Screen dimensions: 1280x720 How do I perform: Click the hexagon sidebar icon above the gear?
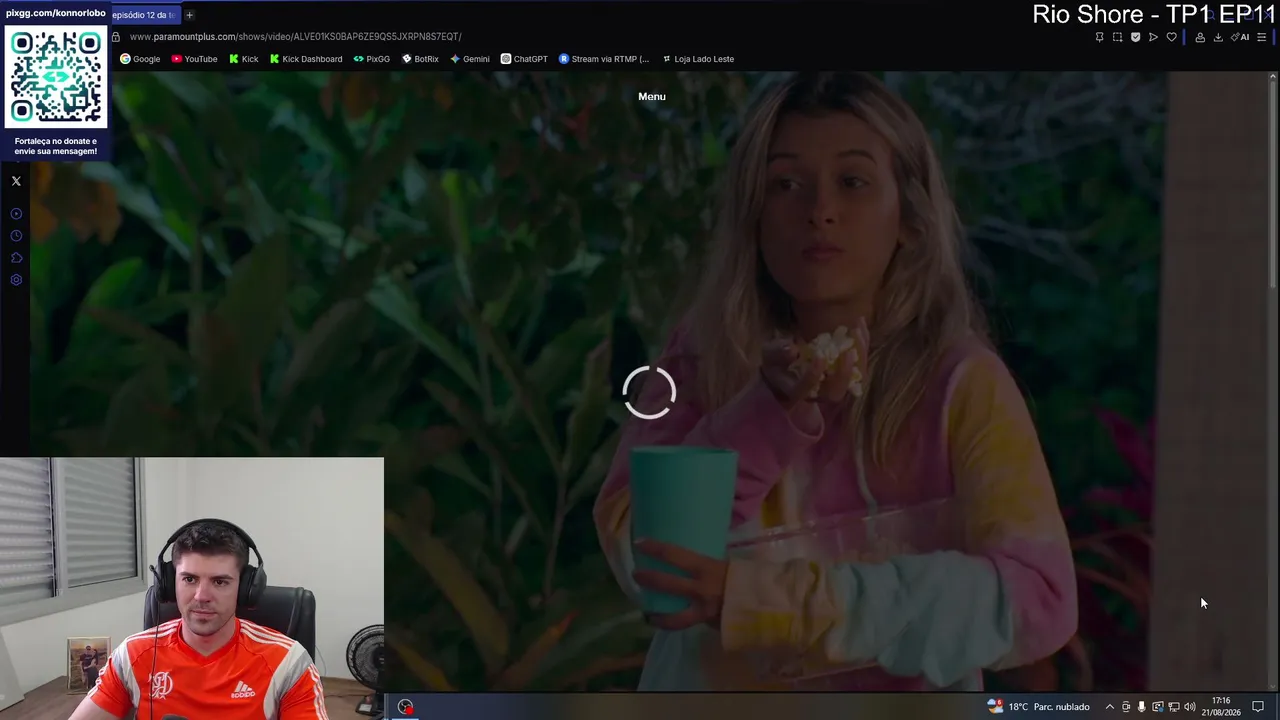(16, 258)
